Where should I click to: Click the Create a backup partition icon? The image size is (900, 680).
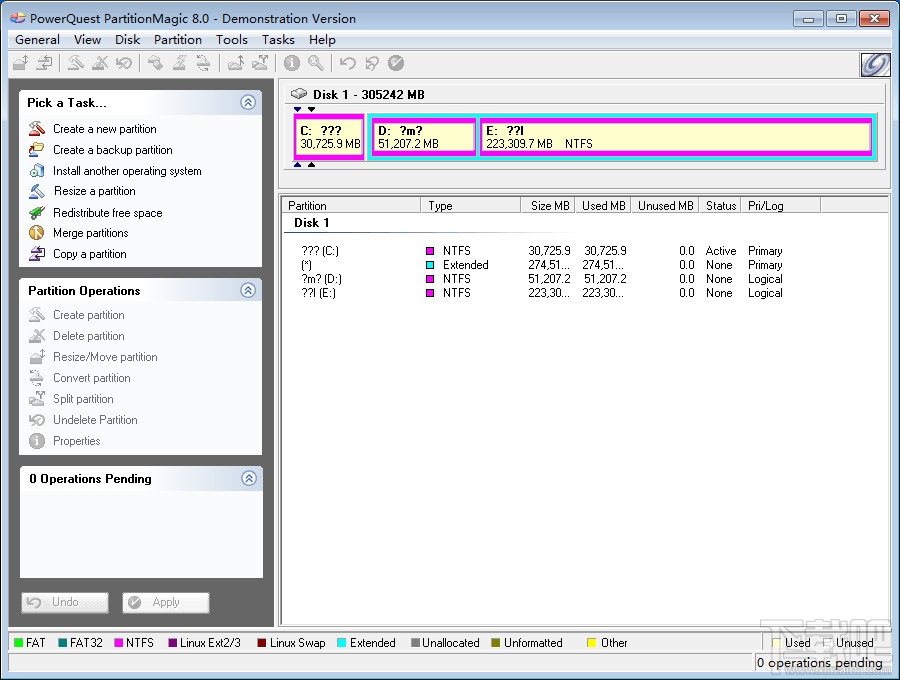(37, 150)
